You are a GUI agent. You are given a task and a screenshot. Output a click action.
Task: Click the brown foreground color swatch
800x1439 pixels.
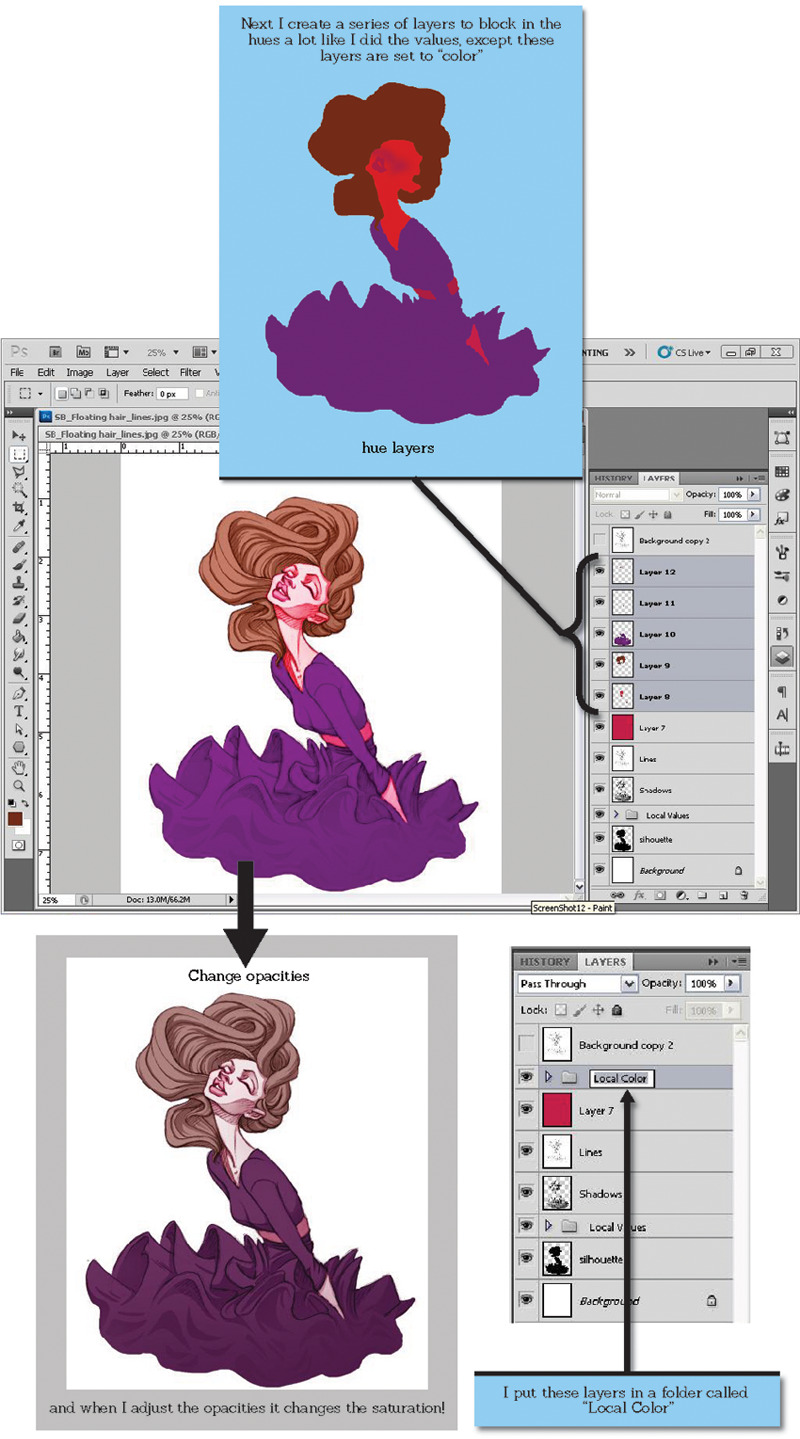tap(15, 819)
